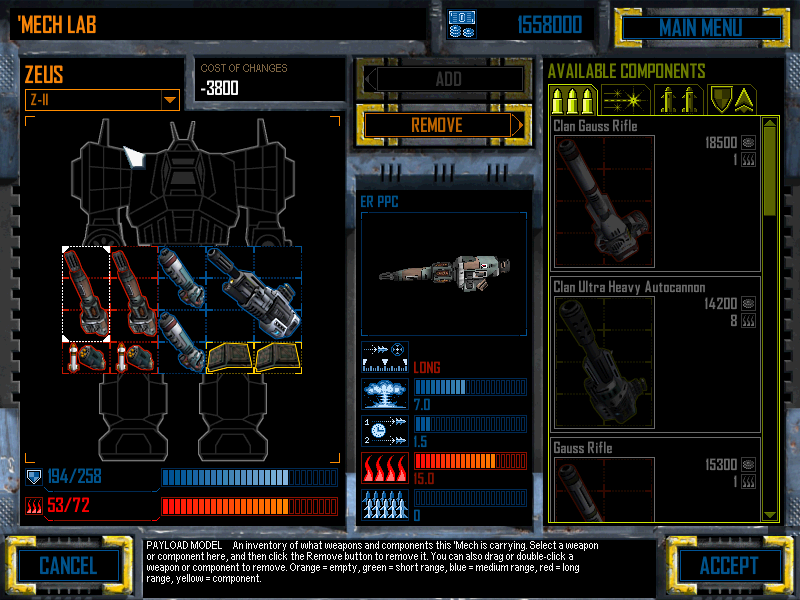Select the second red missile launcher

pos(134,358)
